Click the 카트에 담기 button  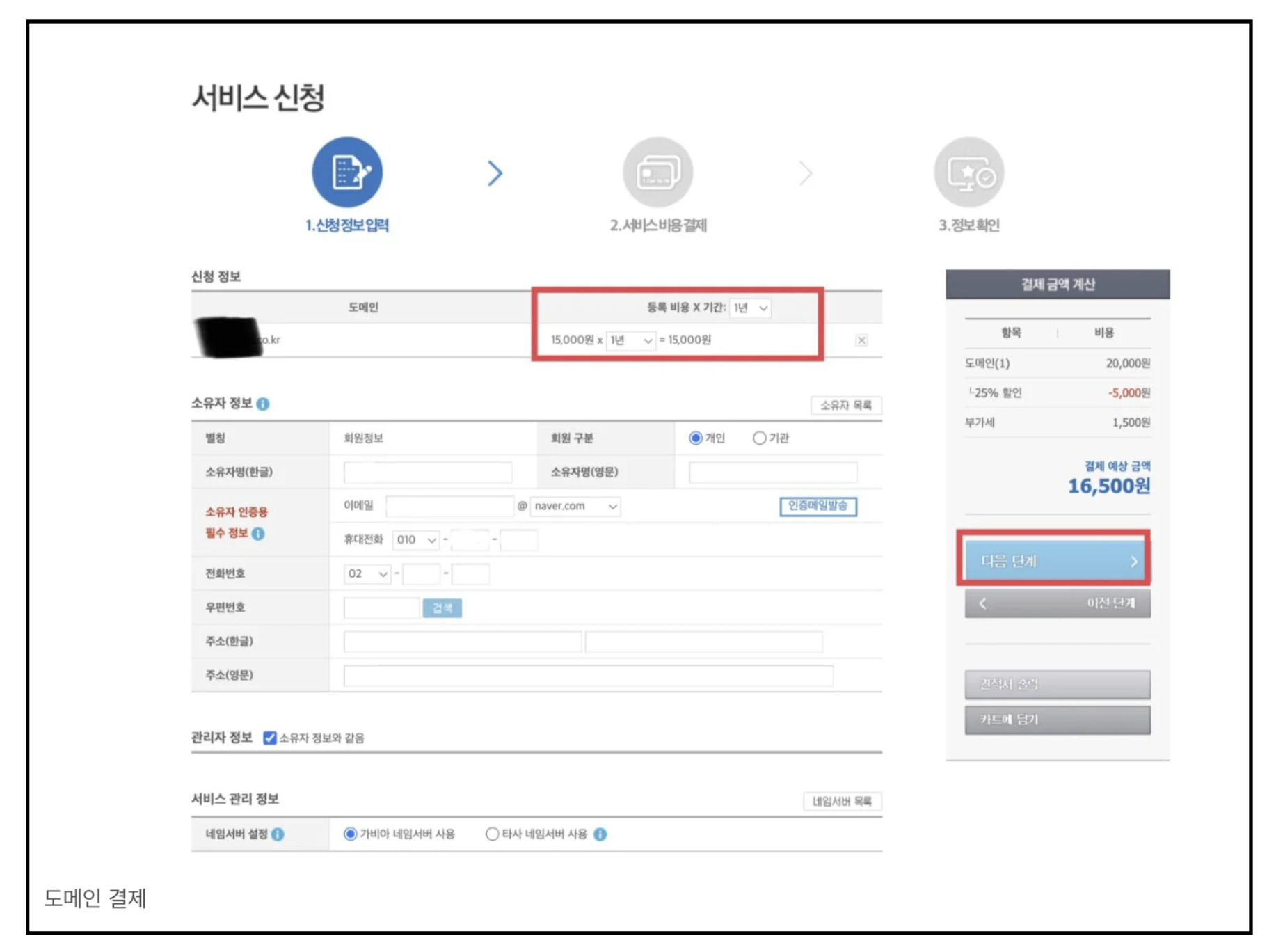click(1058, 720)
